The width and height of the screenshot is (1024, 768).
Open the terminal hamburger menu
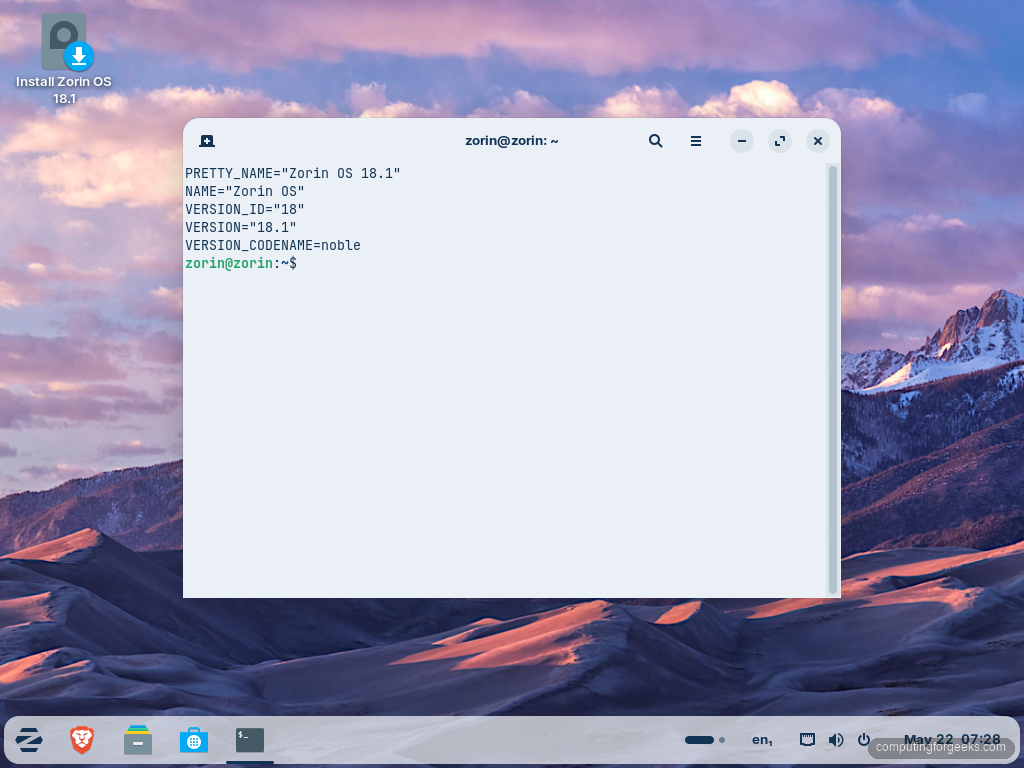(696, 141)
